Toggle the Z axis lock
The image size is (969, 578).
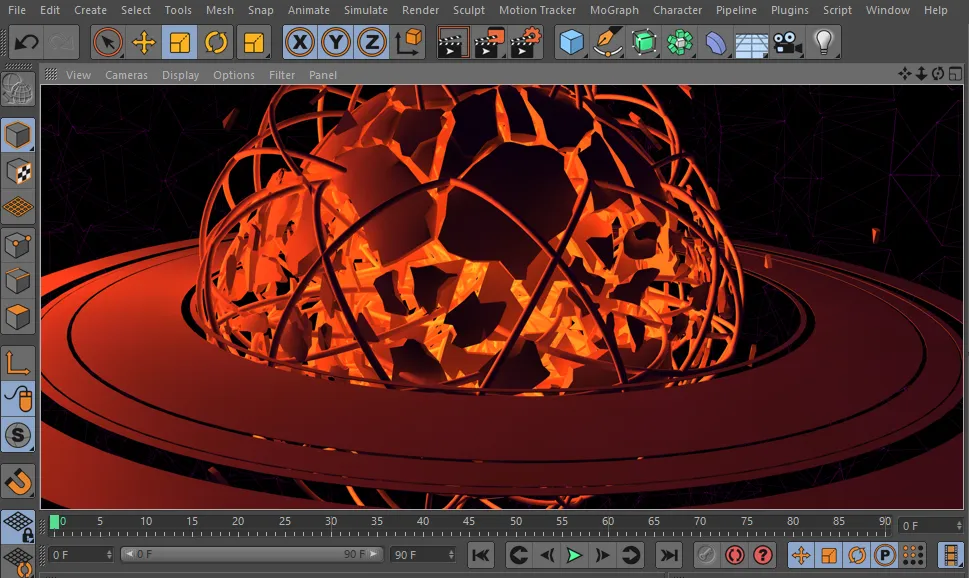pos(372,43)
